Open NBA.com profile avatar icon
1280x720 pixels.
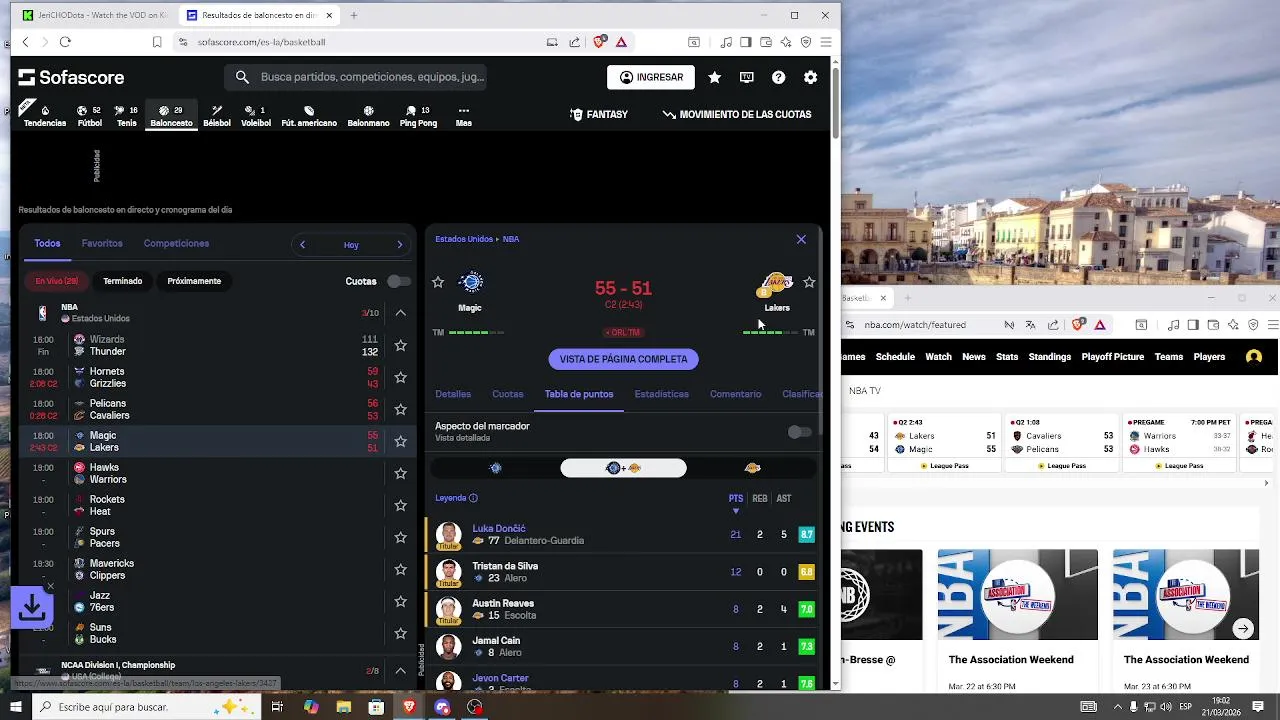click(x=1254, y=357)
